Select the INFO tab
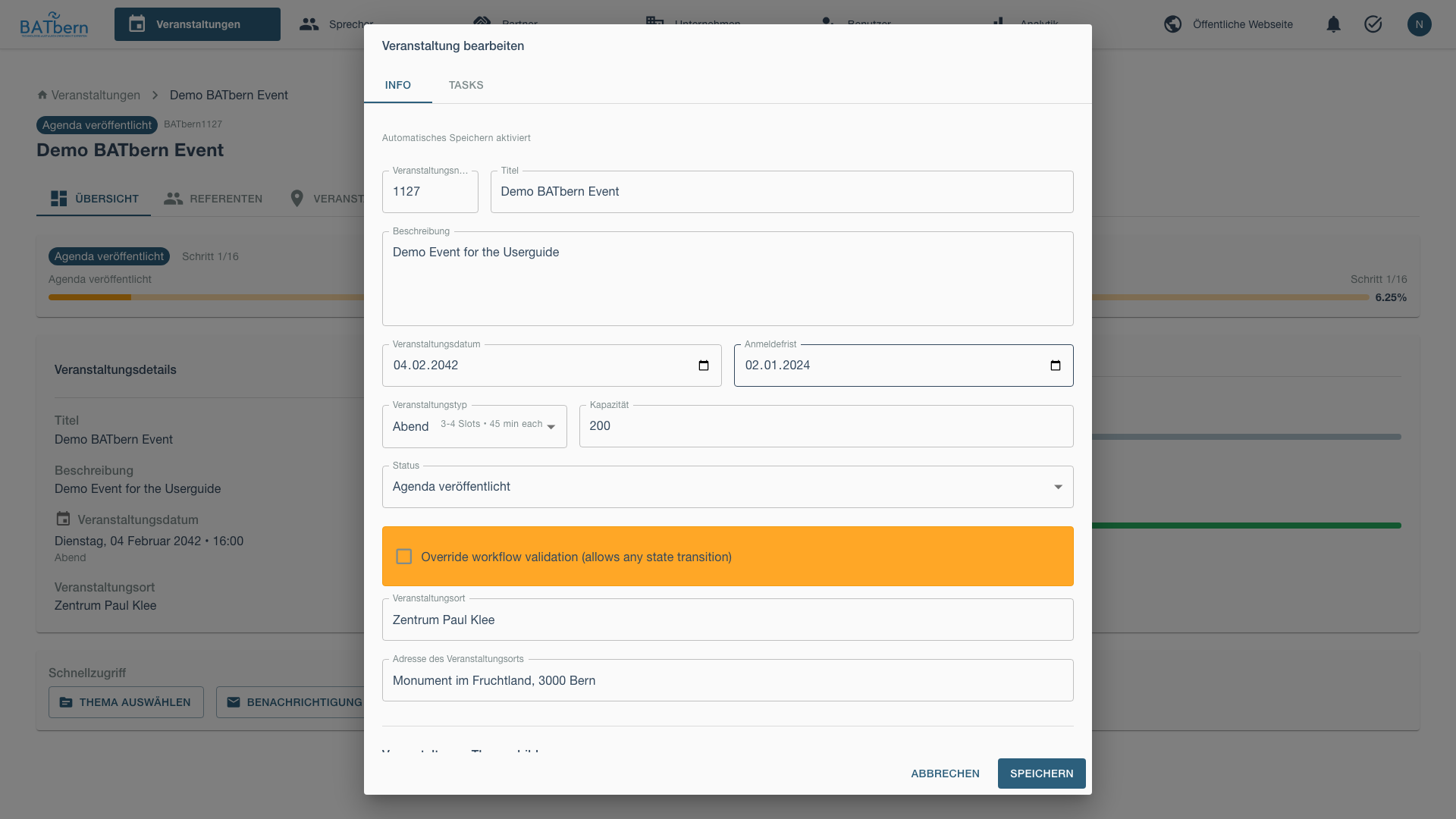The image size is (1456, 819). (x=398, y=85)
